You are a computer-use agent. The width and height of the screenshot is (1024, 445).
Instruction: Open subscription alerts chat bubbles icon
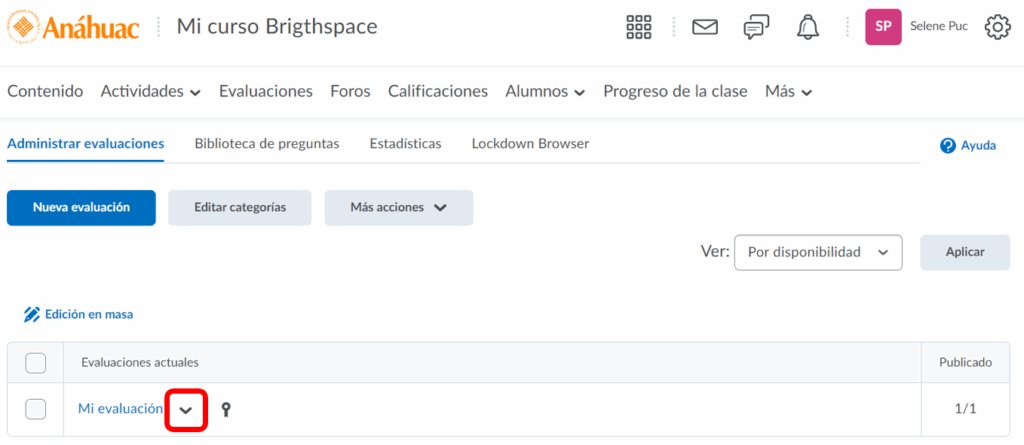coord(756,27)
